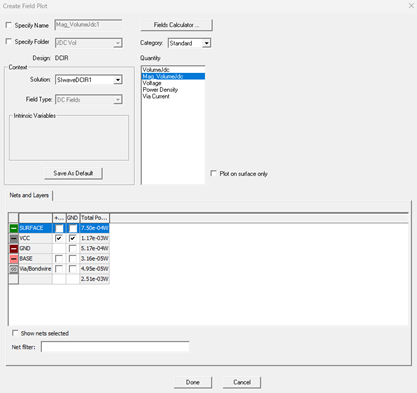Uncheck VCC row first net column box

59,238
